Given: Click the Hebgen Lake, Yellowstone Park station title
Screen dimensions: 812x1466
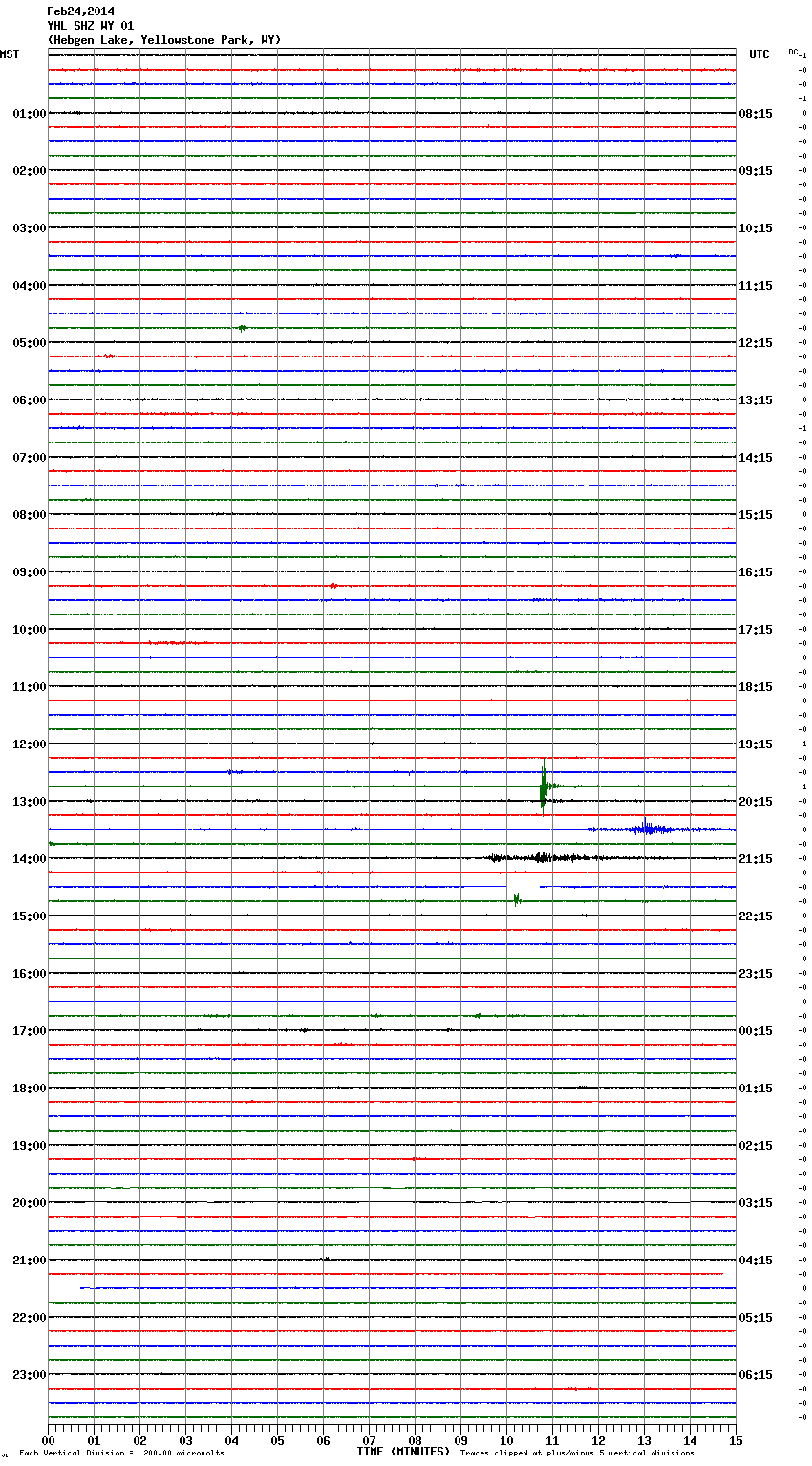Looking at the screenshot, I should 164,40.
